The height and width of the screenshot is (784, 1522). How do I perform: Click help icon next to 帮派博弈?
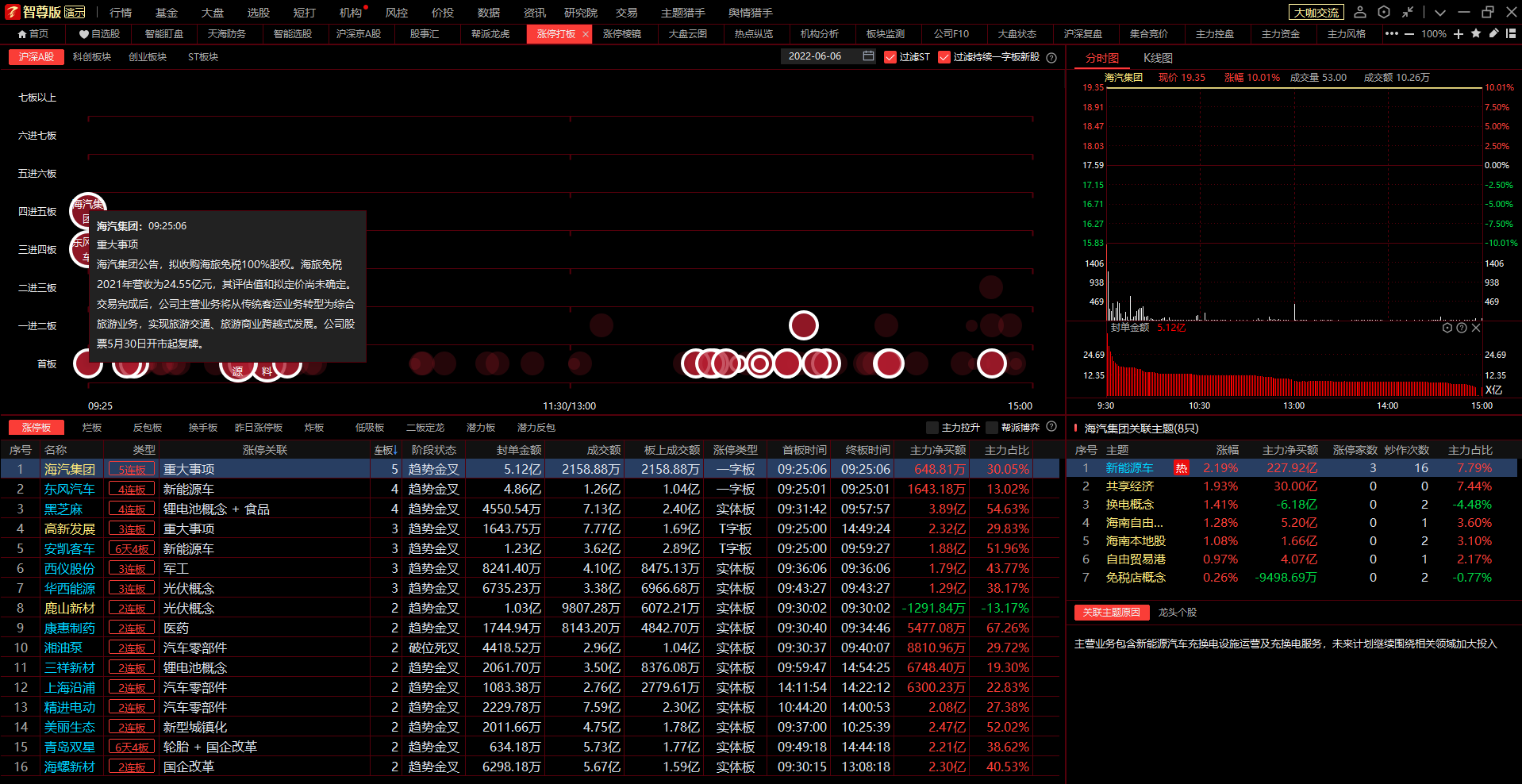(x=1051, y=427)
